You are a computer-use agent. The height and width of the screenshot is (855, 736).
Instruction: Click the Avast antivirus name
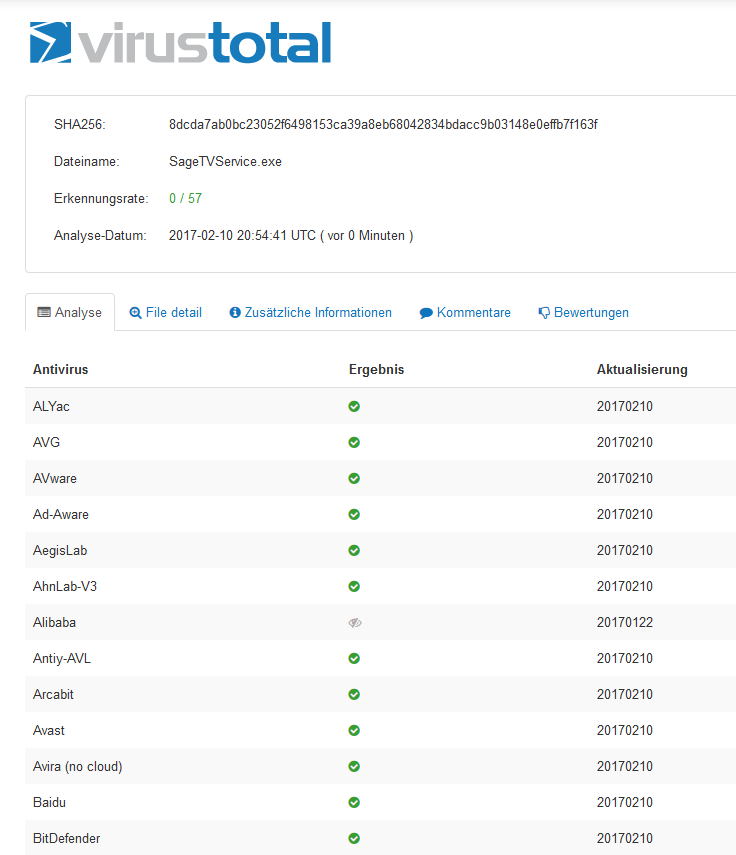(49, 730)
